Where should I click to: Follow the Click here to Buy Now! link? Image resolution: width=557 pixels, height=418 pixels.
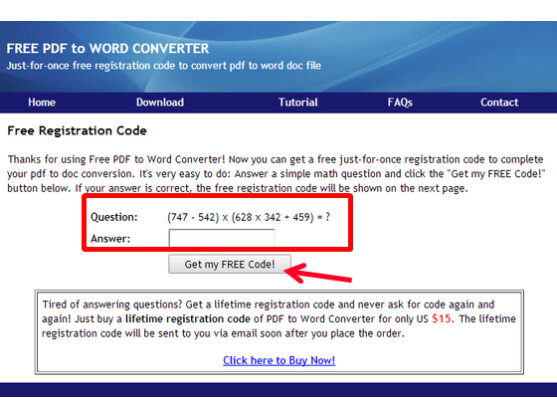[x=279, y=360]
